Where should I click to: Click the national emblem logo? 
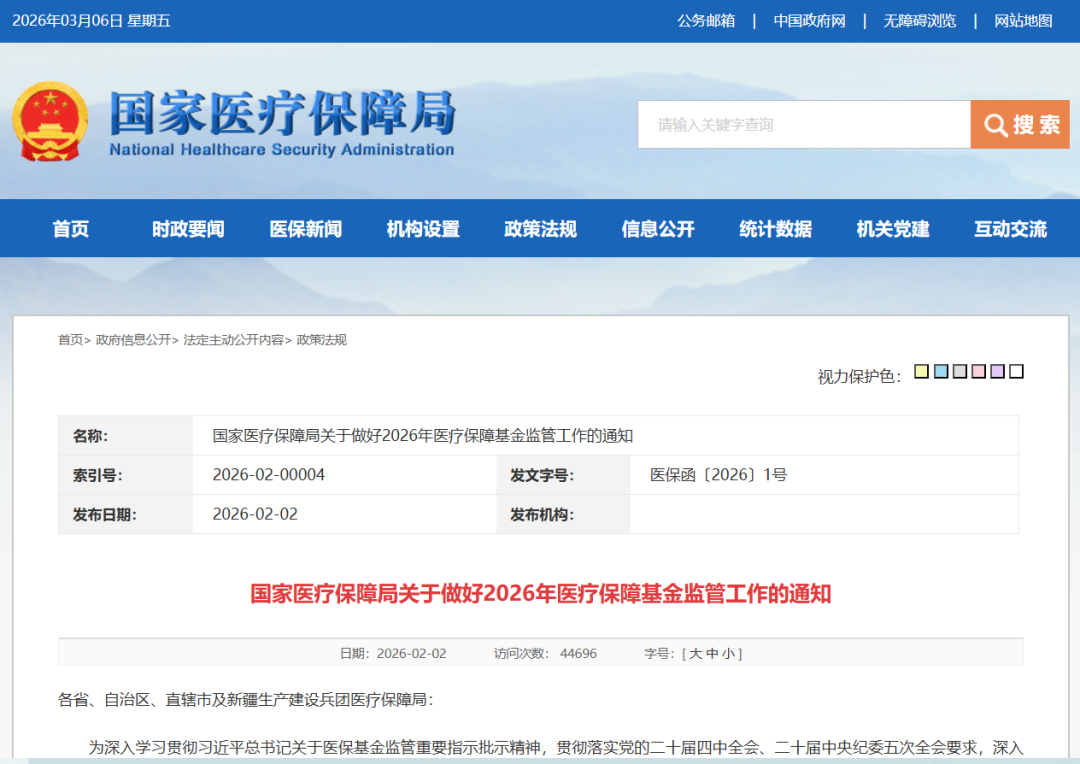tap(50, 121)
